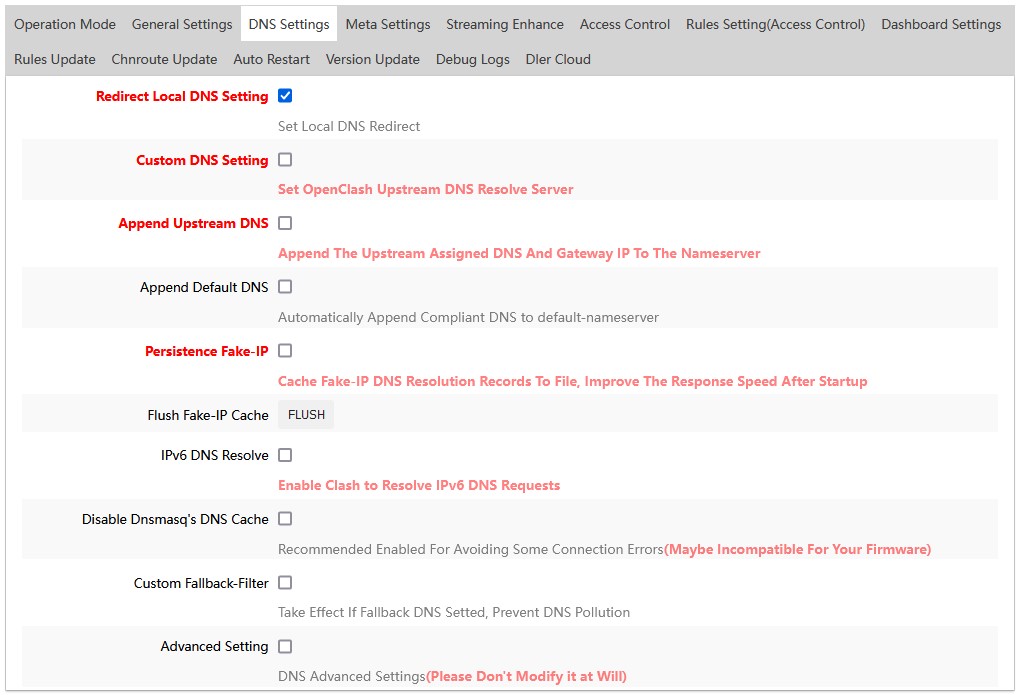Enable IPv6 DNS Resolve checkbox
This screenshot has height=695, width=1019.
point(285,455)
